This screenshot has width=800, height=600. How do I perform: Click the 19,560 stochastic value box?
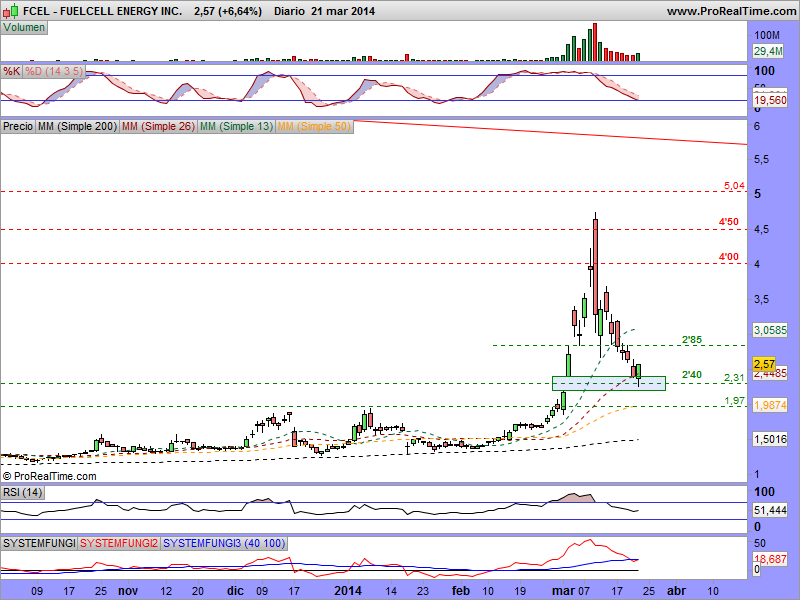[770, 100]
